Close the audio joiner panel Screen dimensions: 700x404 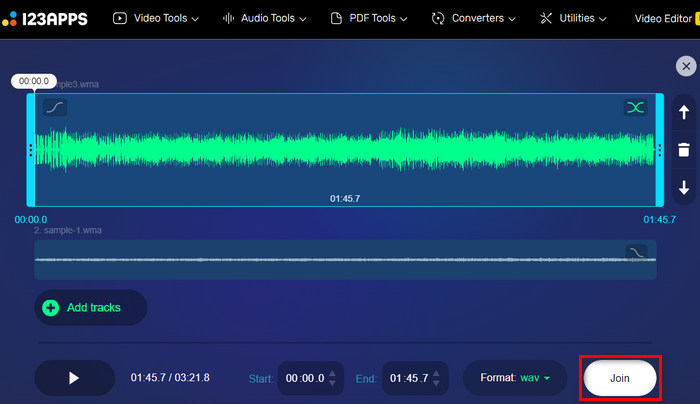(686, 67)
